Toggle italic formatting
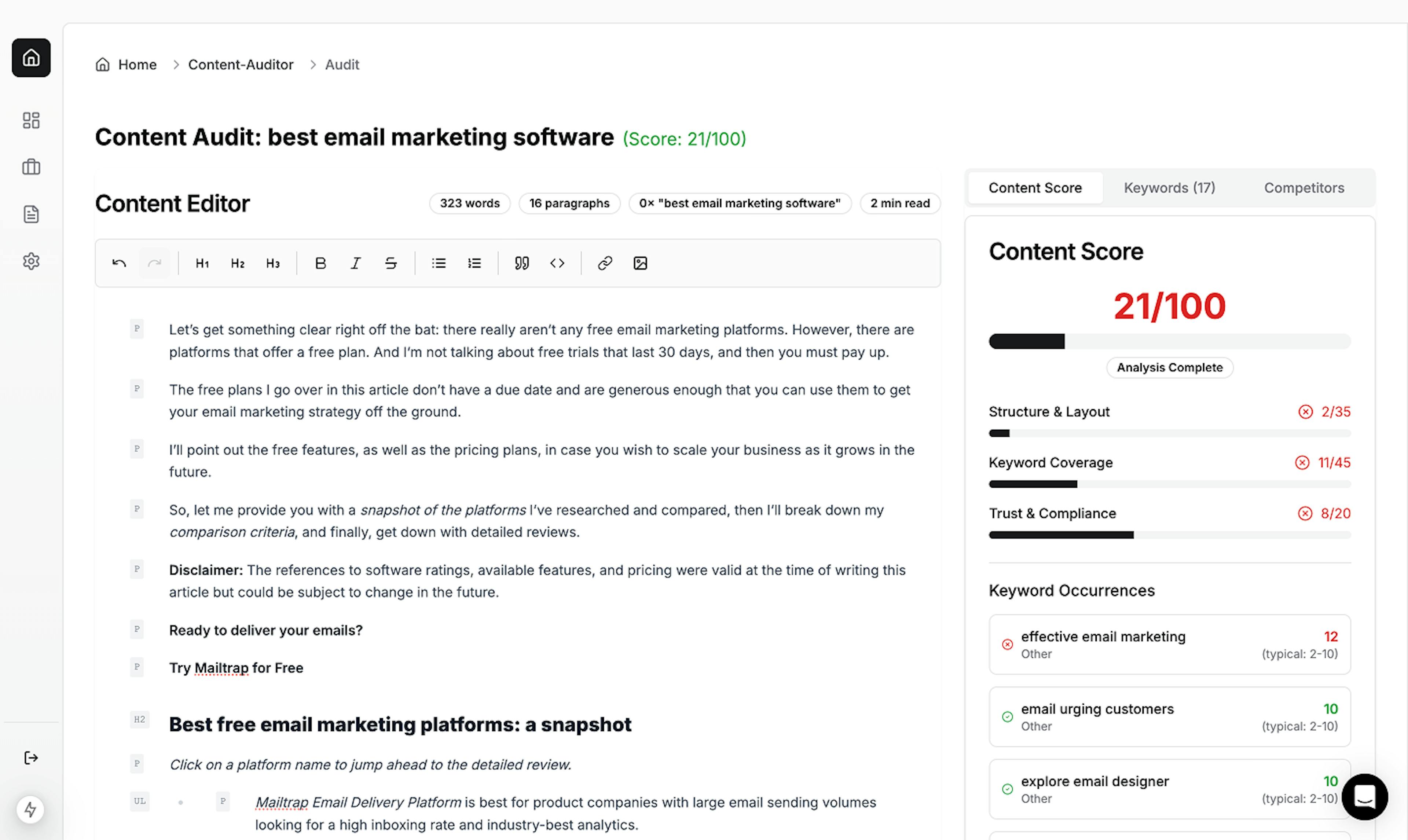This screenshot has height=840, width=1408. coord(355,263)
